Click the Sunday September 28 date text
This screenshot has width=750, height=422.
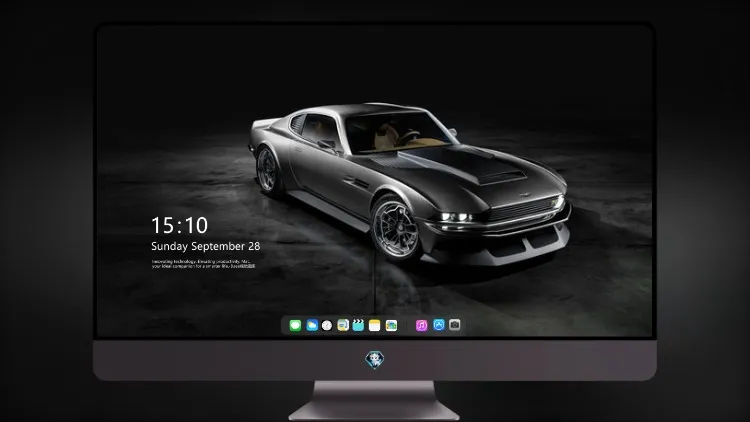click(206, 246)
